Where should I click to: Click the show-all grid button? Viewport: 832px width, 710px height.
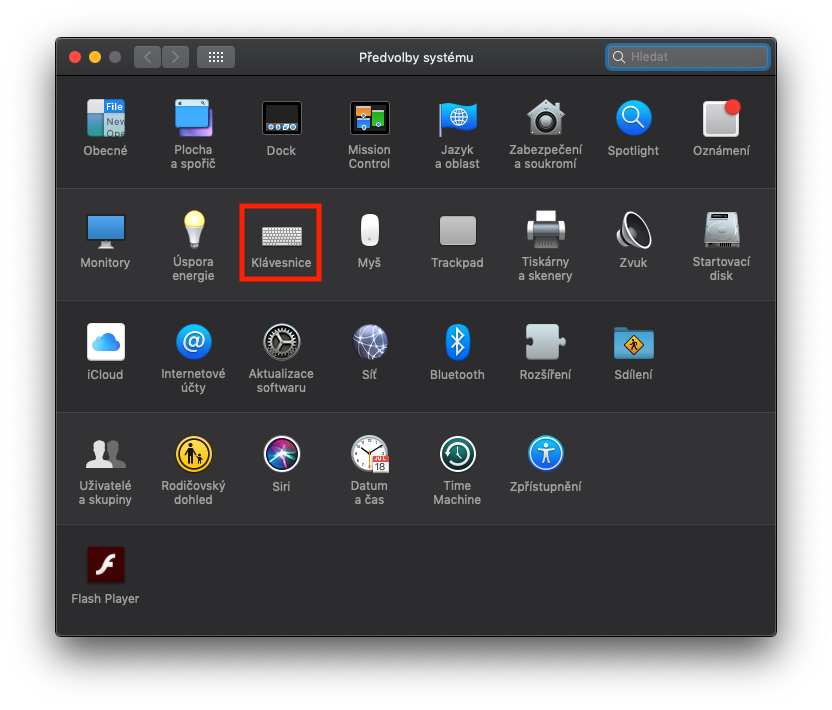(216, 57)
